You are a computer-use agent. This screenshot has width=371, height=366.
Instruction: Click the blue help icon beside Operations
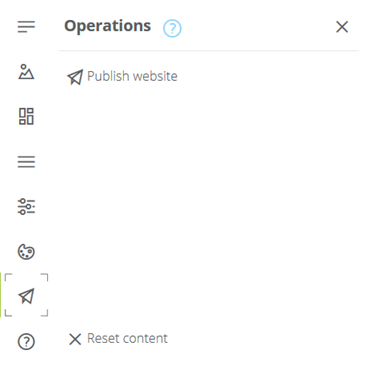point(172,28)
